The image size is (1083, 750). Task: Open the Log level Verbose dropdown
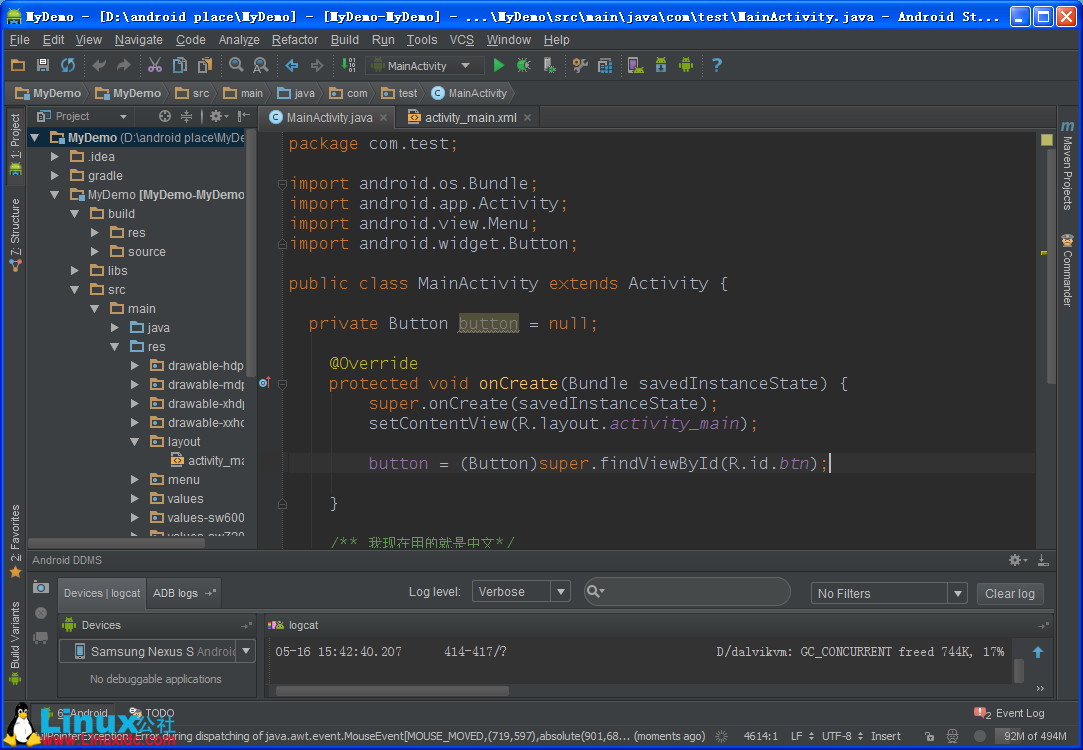click(x=521, y=592)
